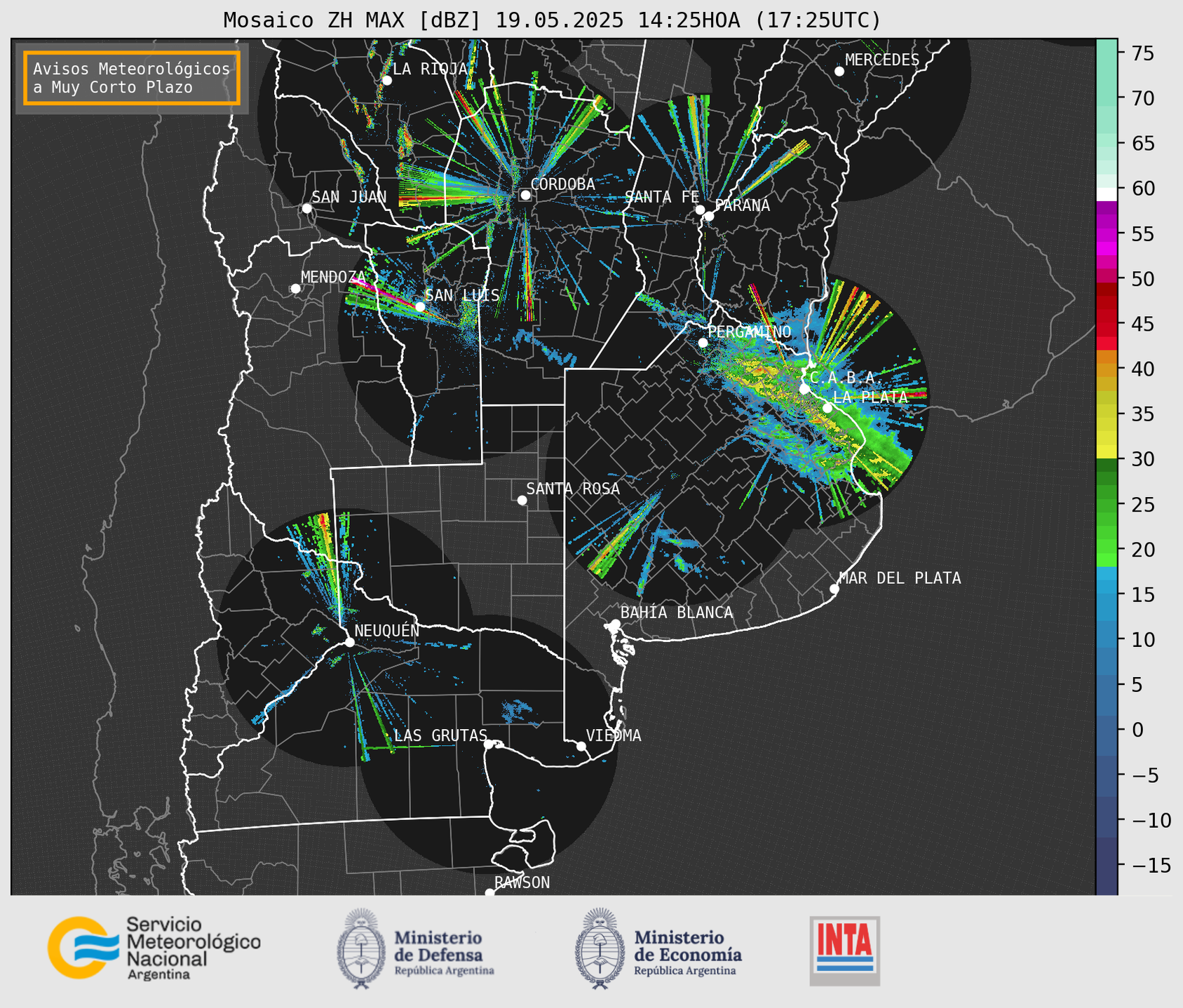Click the BAHÍA BLANCA label text
1183x1008 pixels.
677,613
